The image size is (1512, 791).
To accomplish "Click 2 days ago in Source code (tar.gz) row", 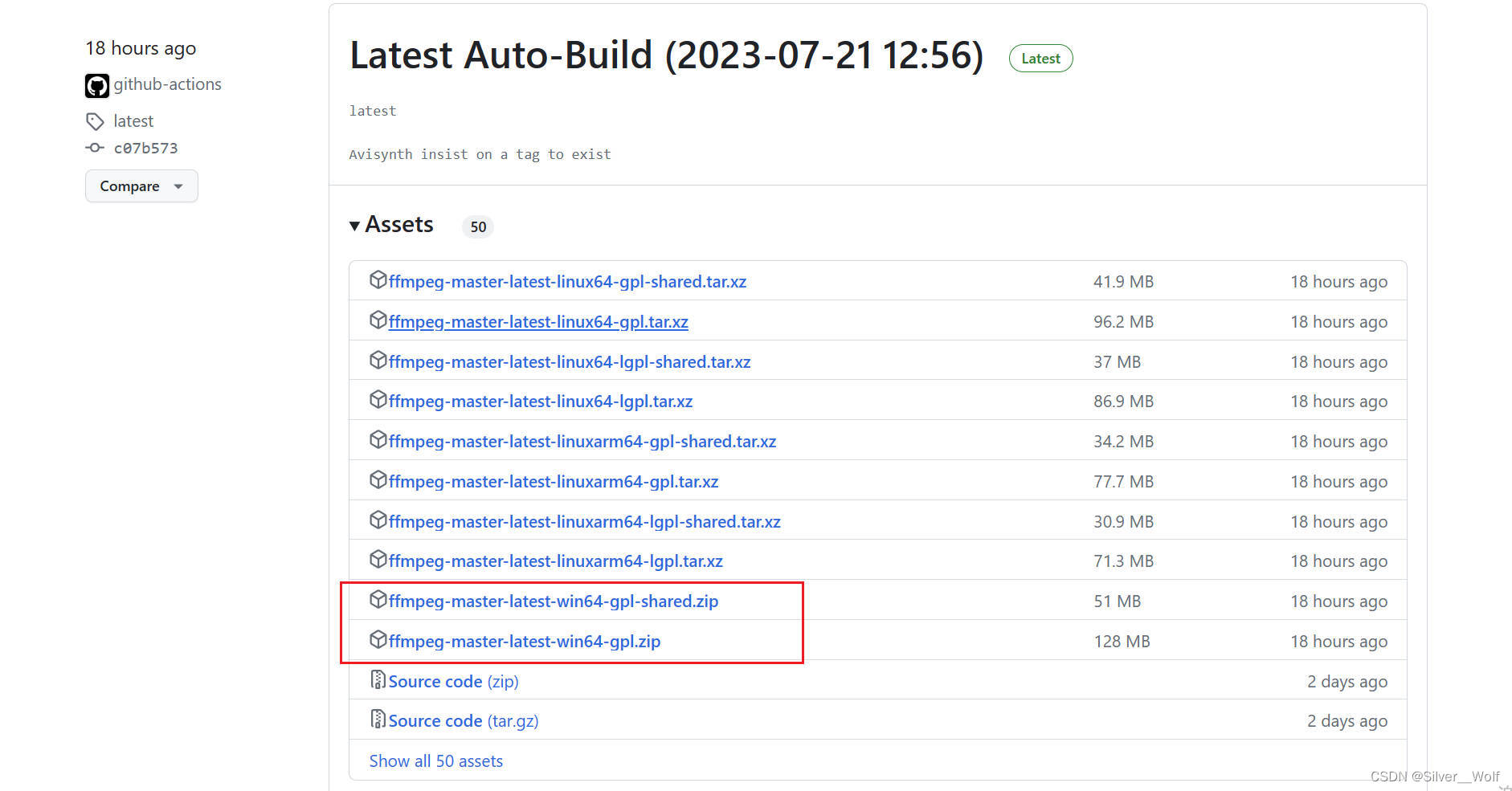I will (1347, 721).
